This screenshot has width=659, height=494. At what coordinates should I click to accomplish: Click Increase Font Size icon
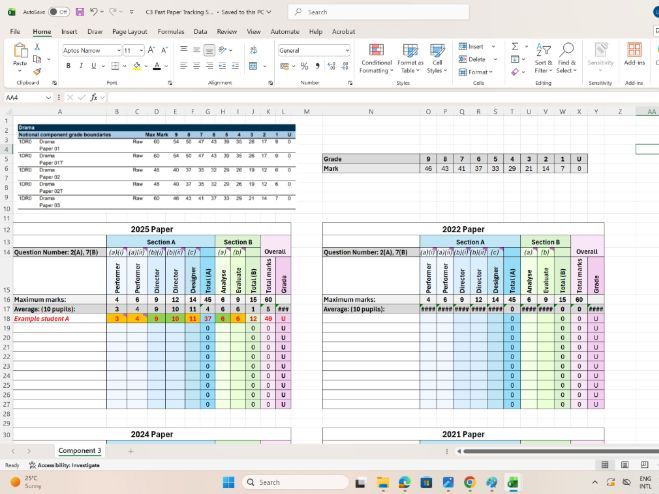(x=152, y=50)
